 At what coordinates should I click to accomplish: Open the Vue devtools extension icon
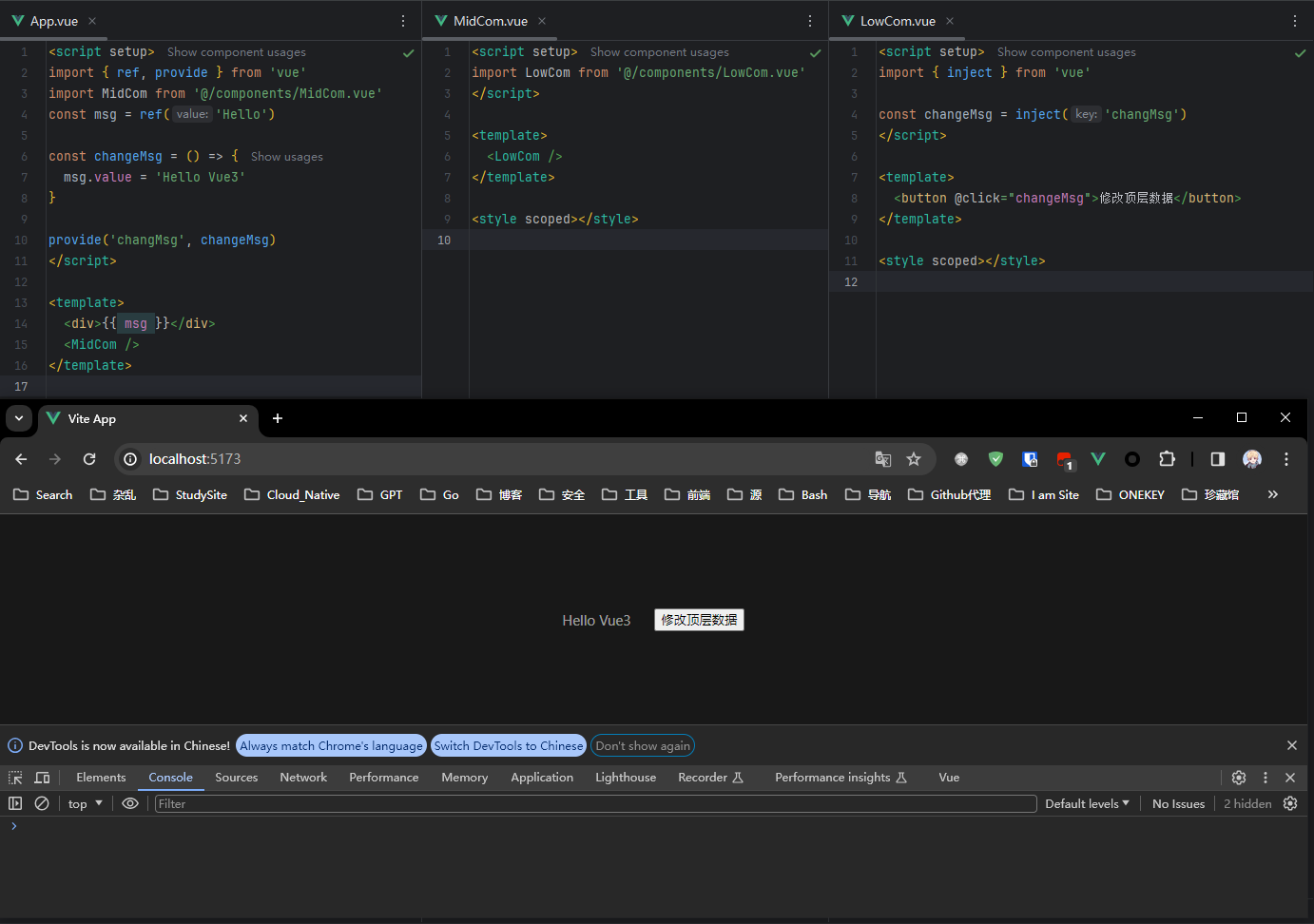1098,459
